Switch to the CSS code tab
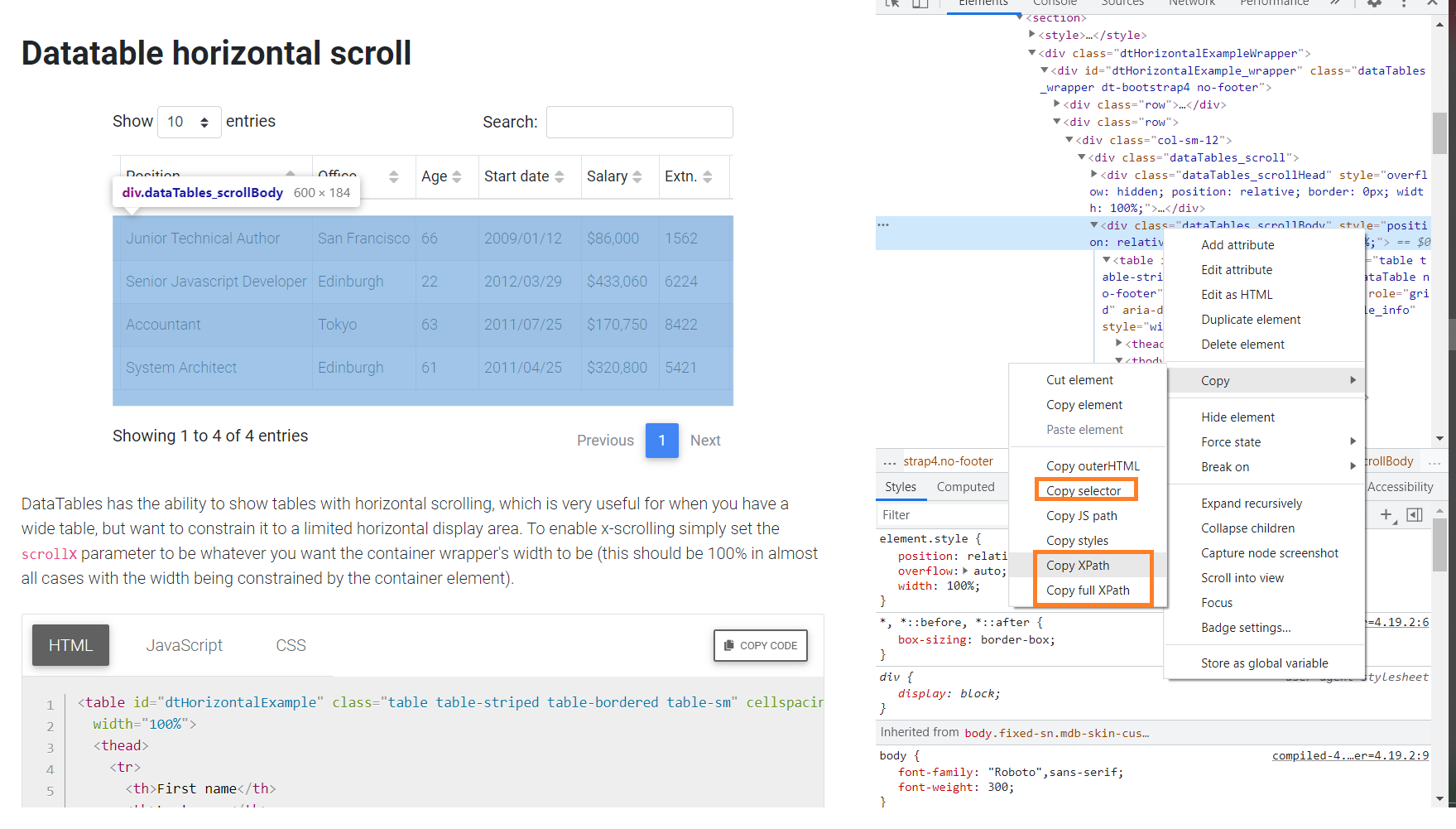The width and height of the screenshot is (1456, 829). [x=291, y=645]
